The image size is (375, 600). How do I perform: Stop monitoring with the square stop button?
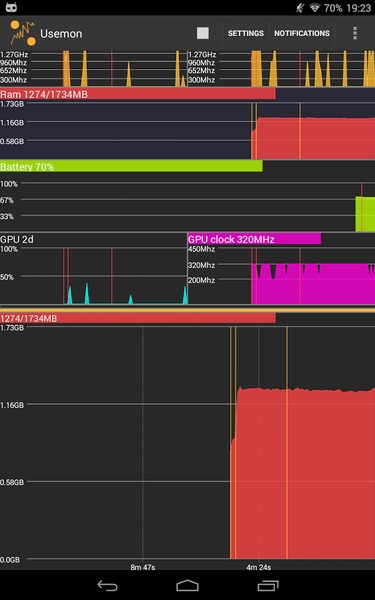[203, 33]
